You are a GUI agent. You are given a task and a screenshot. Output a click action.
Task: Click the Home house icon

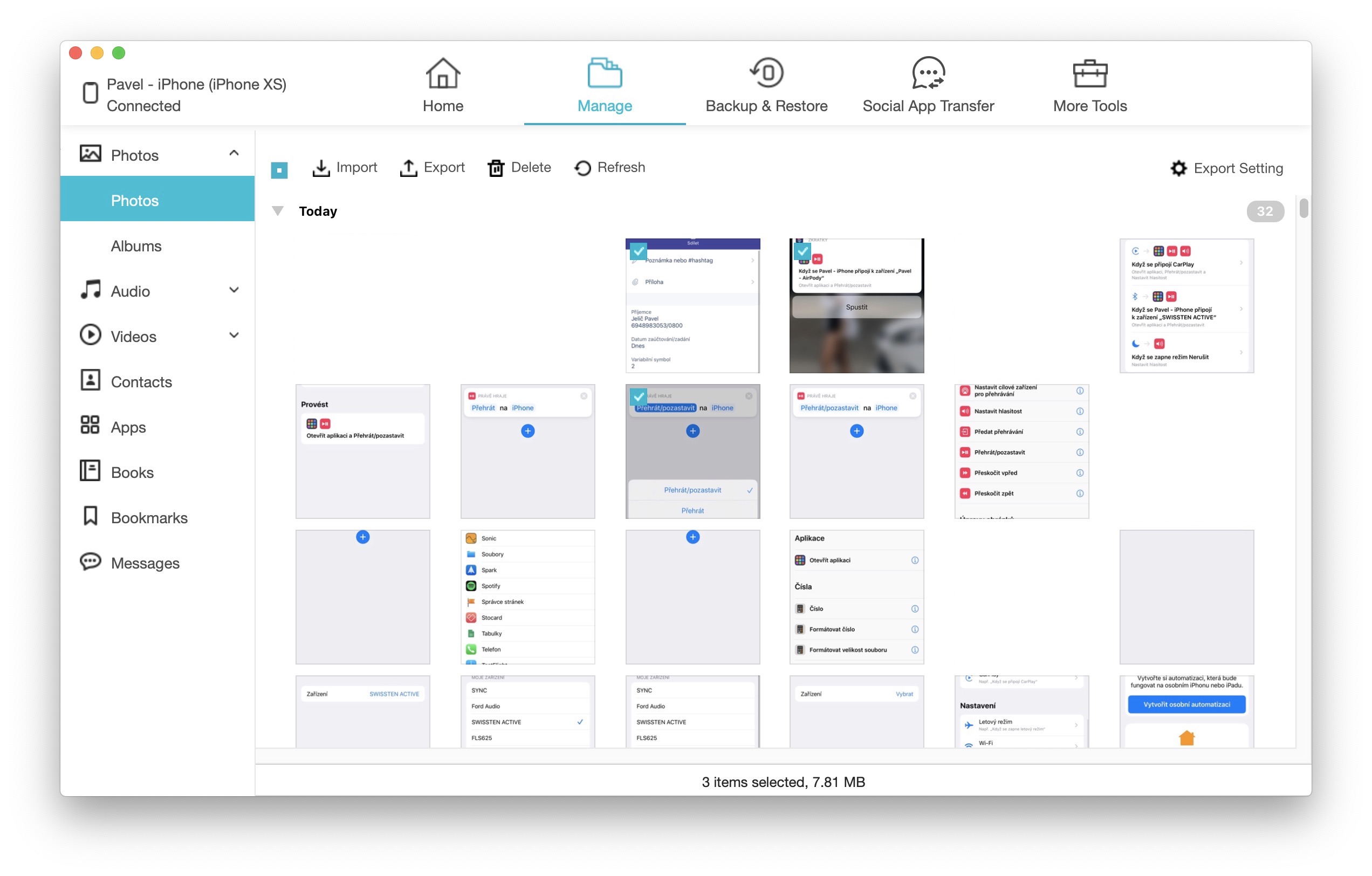pos(443,73)
